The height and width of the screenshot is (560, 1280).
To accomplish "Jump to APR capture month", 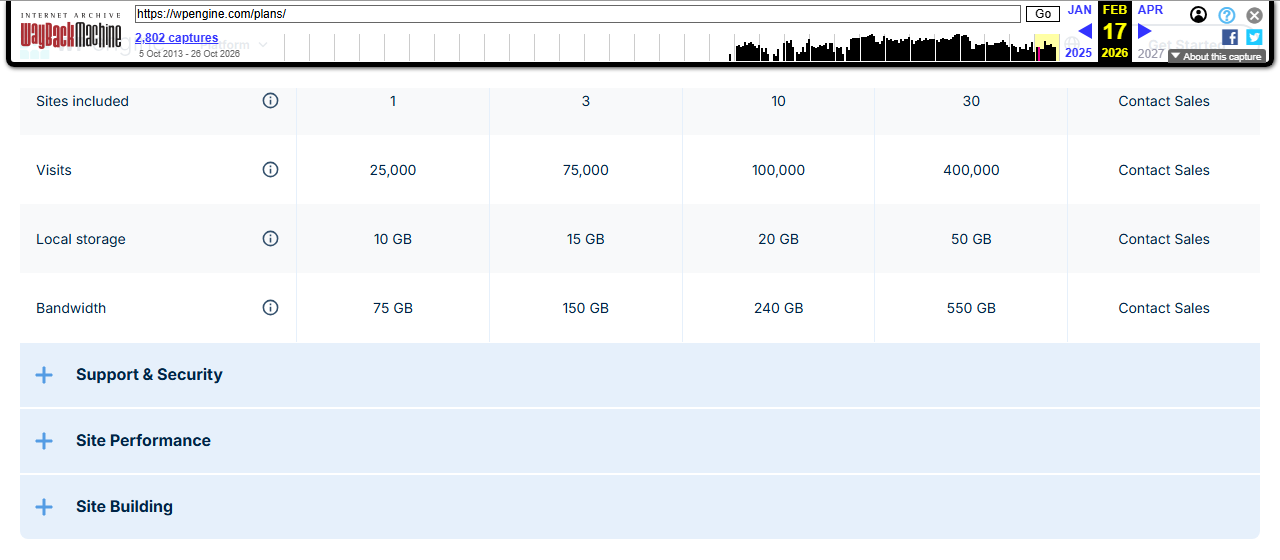I will [1150, 10].
